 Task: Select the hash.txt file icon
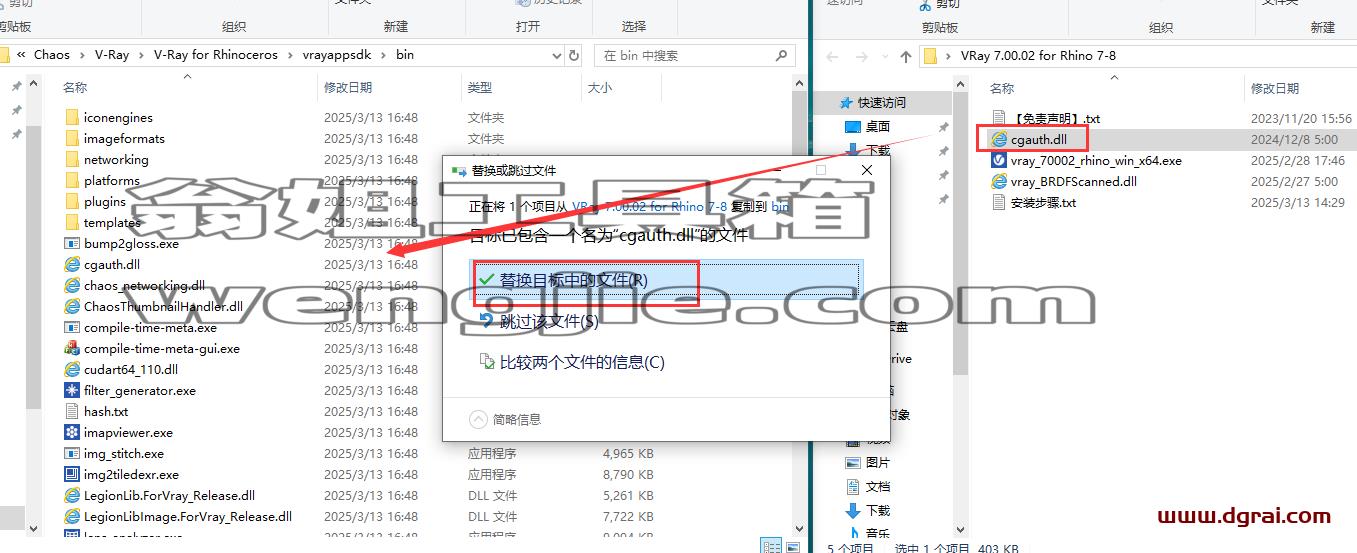(x=72, y=411)
